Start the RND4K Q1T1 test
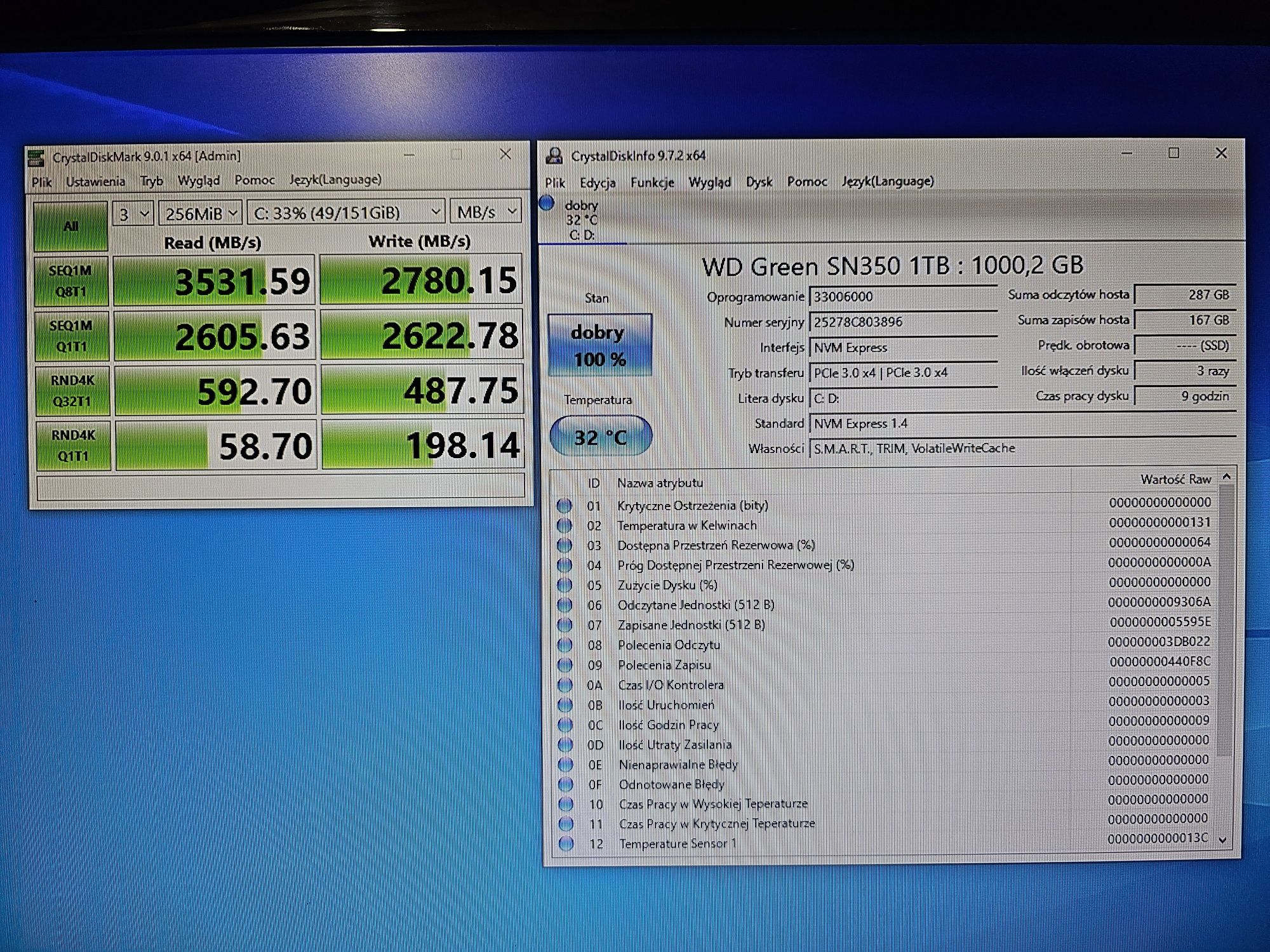This screenshot has height=952, width=1270. (x=73, y=446)
